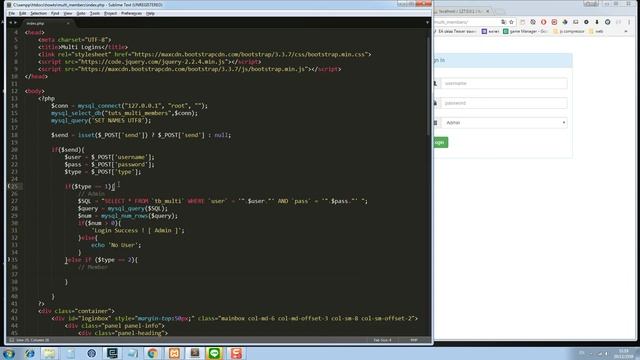Open the 'game Manager' bookmark
This screenshot has height=360, width=640.
525,31
